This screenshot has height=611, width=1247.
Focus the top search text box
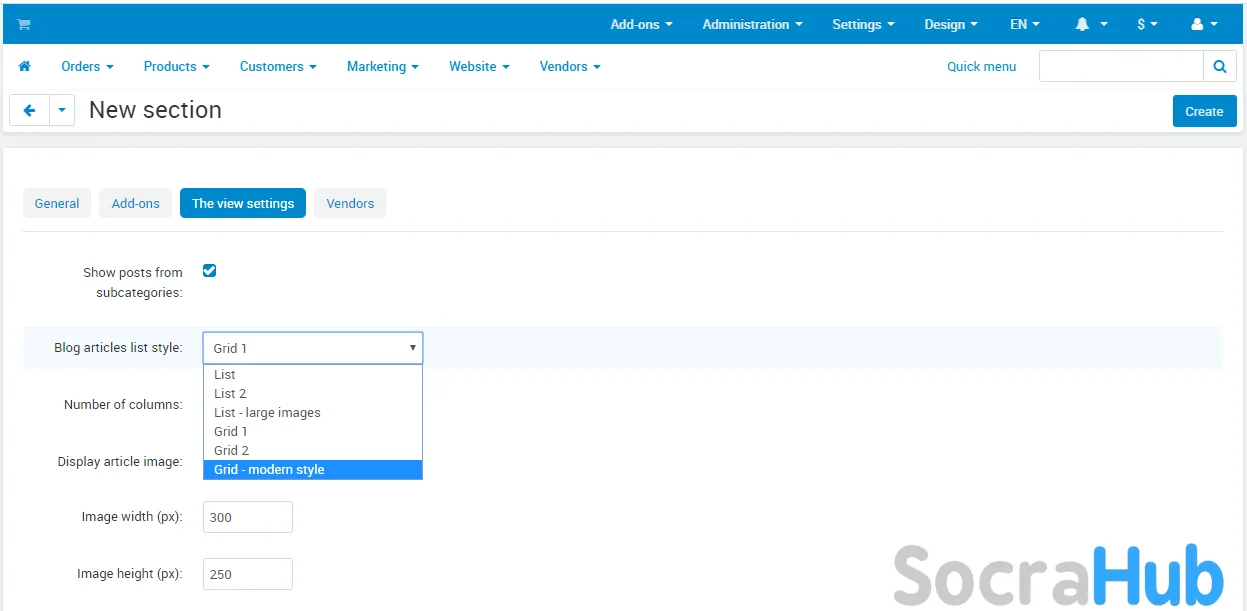pyautogui.click(x=1120, y=67)
